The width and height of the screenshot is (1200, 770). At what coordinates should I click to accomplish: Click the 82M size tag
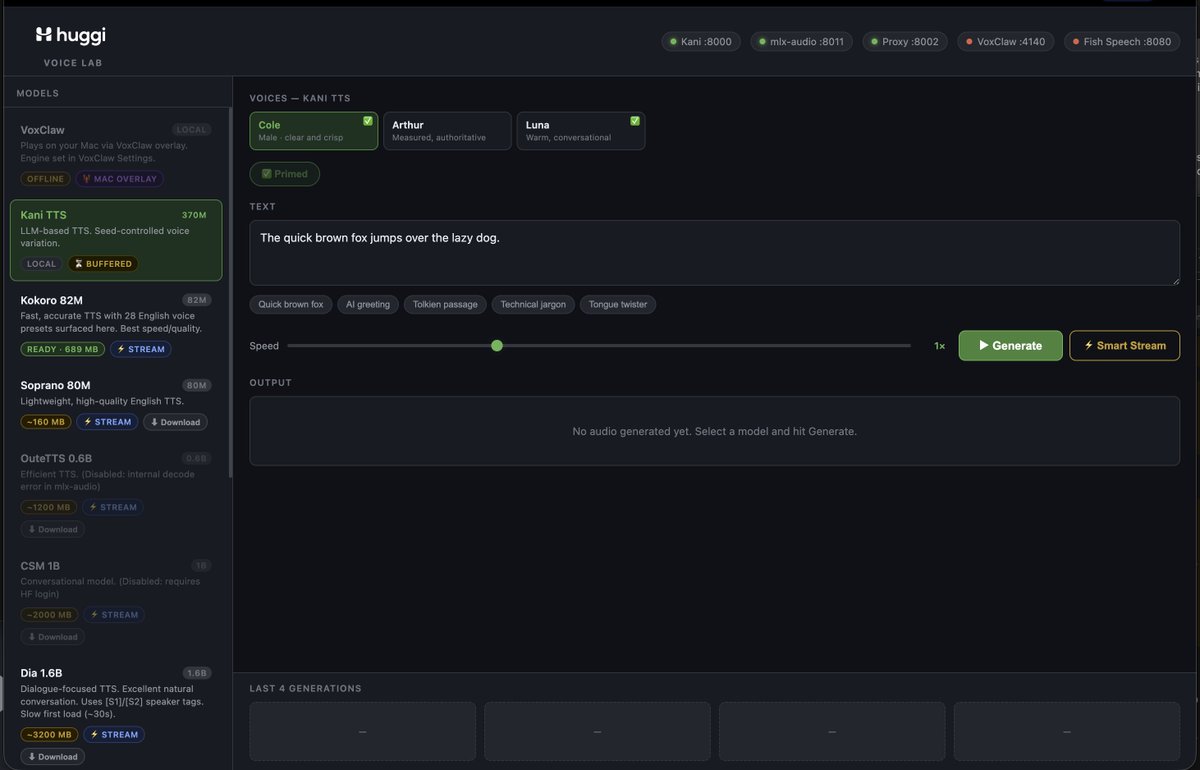(197, 300)
